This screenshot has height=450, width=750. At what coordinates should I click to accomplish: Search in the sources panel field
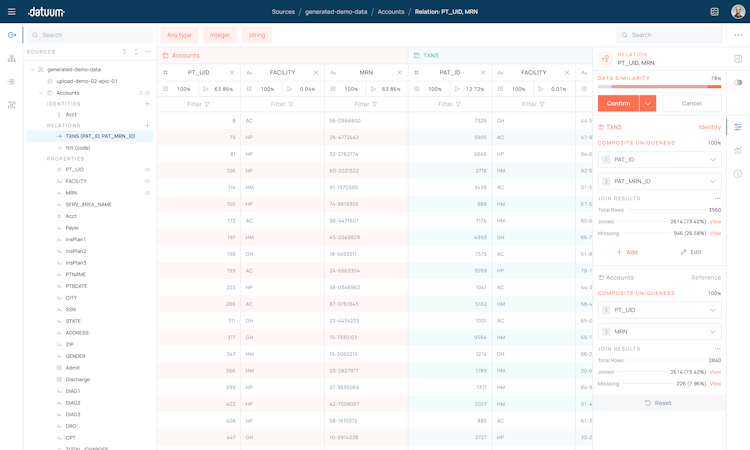pos(90,35)
